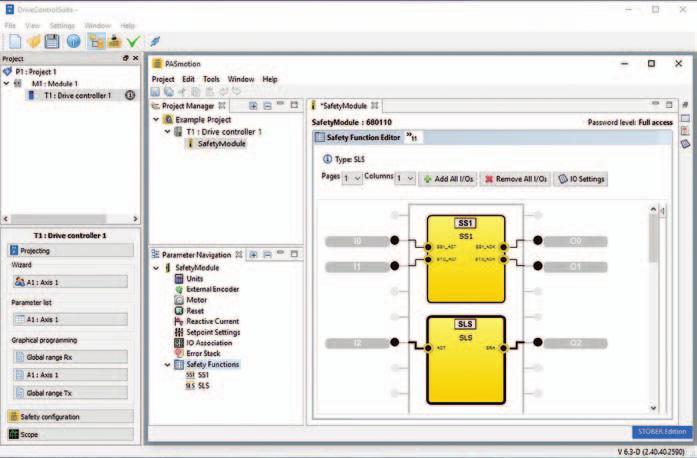The width and height of the screenshot is (697, 458).
Task: Collapse T1 : Drive controller 1 in Project Manager
Action: (168, 132)
